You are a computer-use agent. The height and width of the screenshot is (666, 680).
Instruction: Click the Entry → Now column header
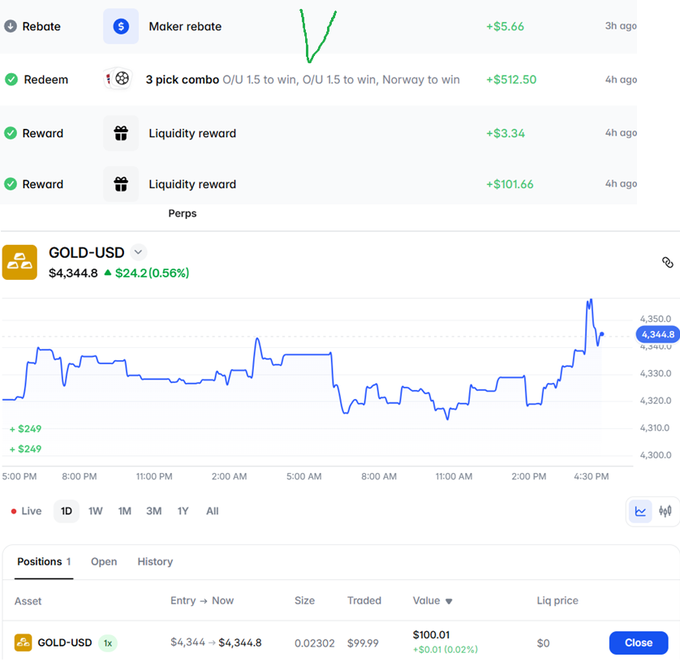pos(202,601)
